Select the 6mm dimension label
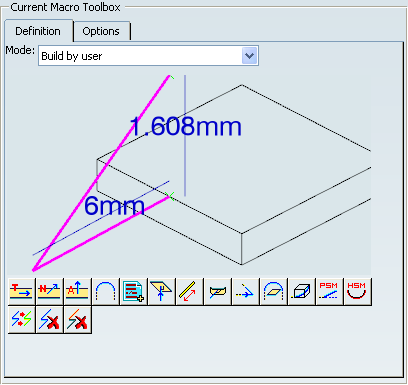Screen dimensions: 408x385 [114, 206]
